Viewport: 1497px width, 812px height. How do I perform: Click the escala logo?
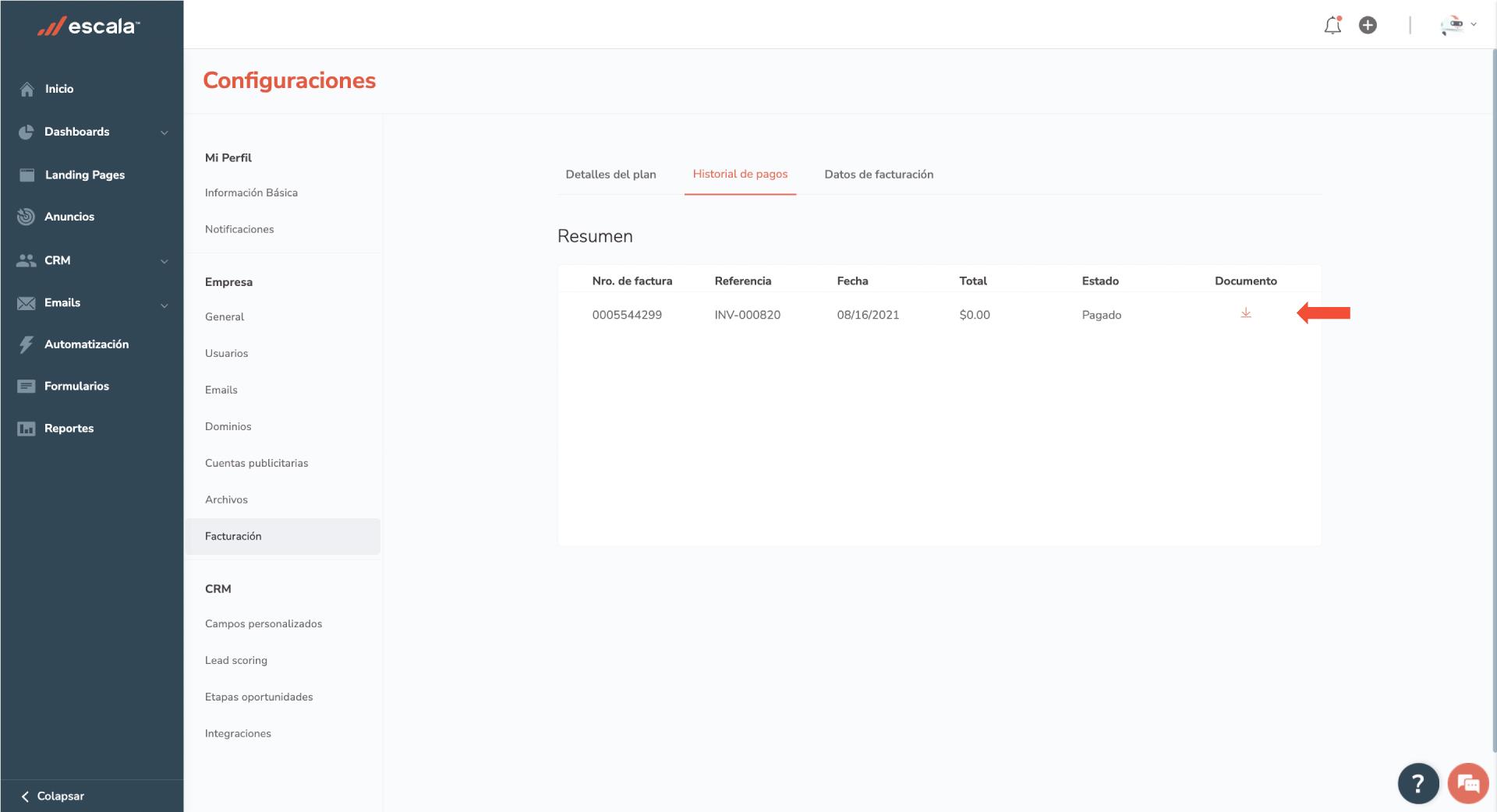click(89, 26)
